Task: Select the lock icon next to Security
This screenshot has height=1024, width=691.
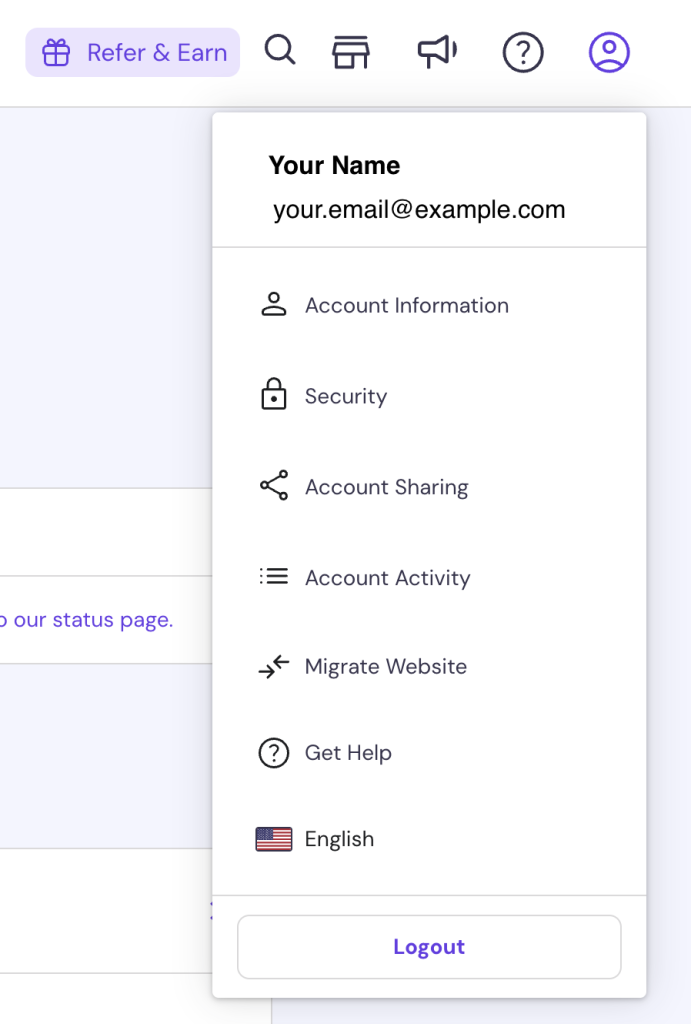Action: click(273, 395)
